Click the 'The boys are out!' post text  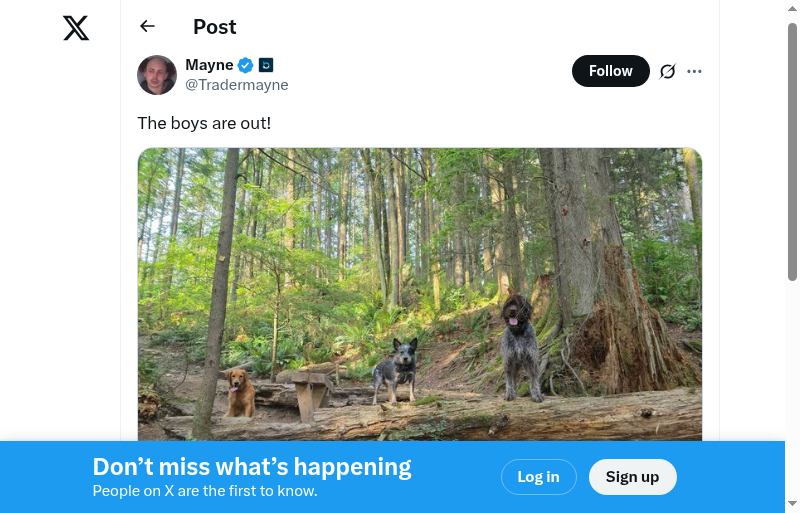[204, 123]
